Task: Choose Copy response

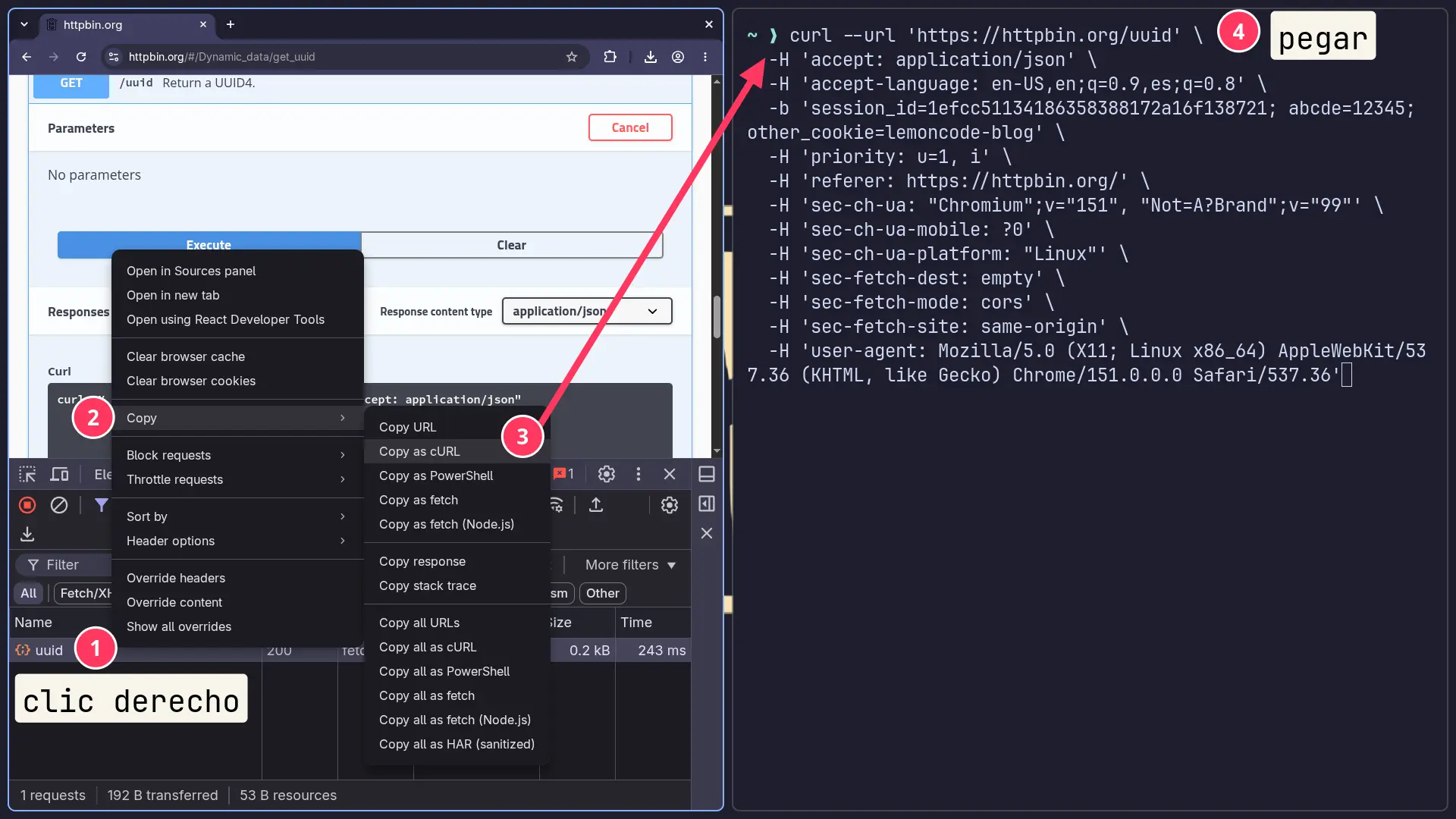Action: [457, 561]
